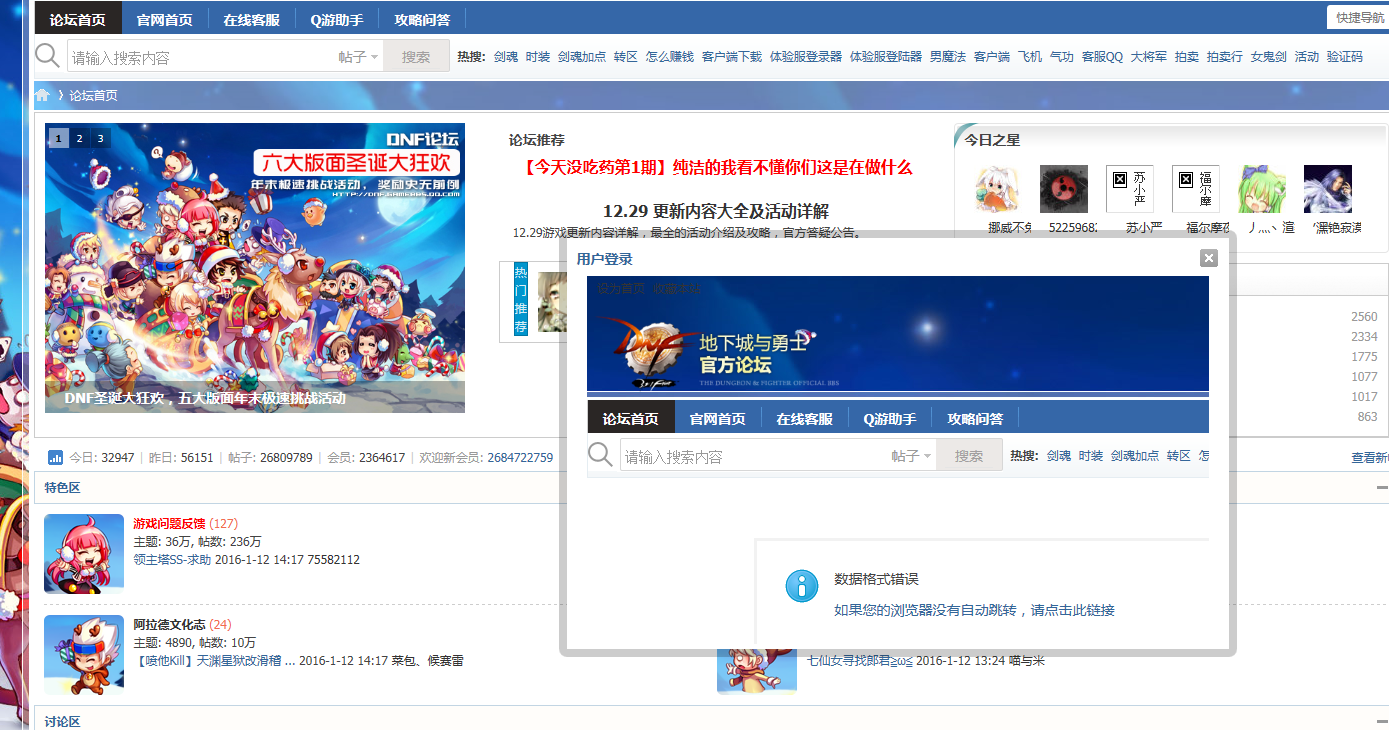Click the top 请输入搜索内容 search field
The height and width of the screenshot is (730, 1389).
[200, 57]
